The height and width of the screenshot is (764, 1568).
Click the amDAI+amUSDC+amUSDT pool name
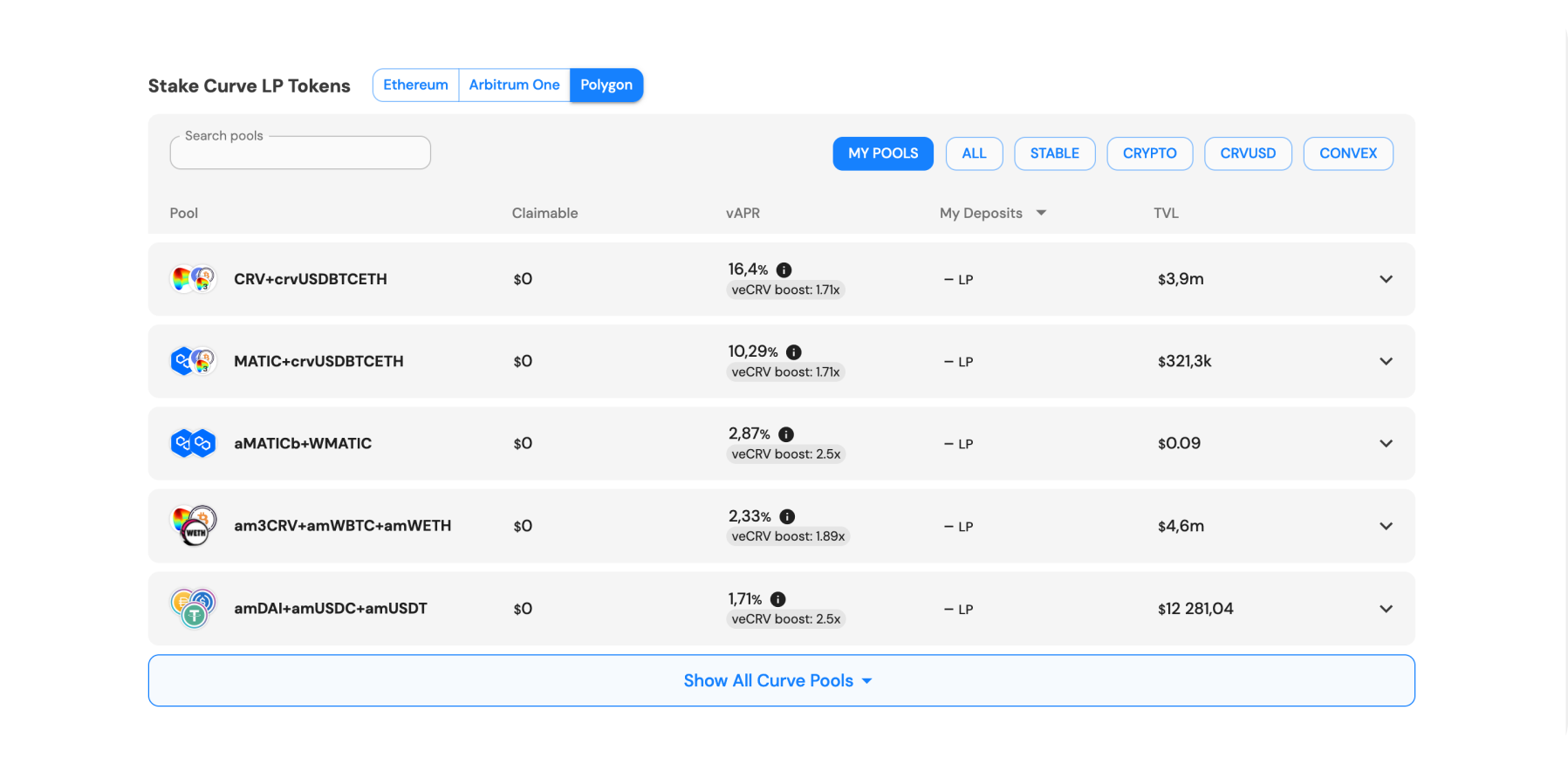[x=331, y=609]
